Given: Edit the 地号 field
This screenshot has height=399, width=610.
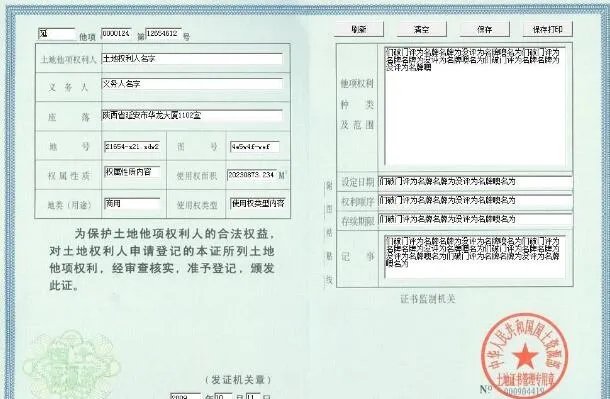Looking at the screenshot, I should point(132,147).
